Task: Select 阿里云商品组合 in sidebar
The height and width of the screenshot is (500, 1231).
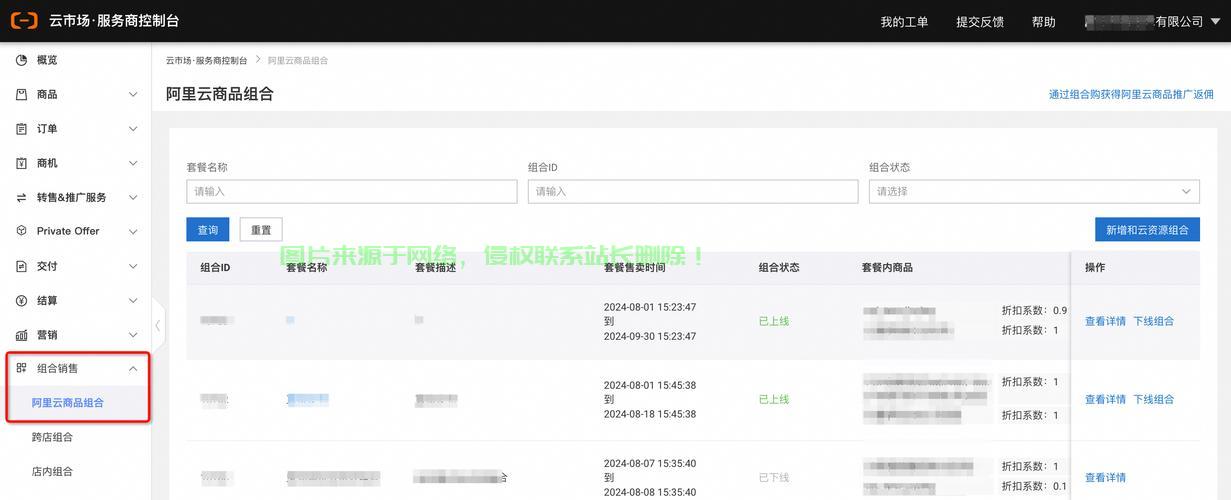Action: click(x=68, y=403)
